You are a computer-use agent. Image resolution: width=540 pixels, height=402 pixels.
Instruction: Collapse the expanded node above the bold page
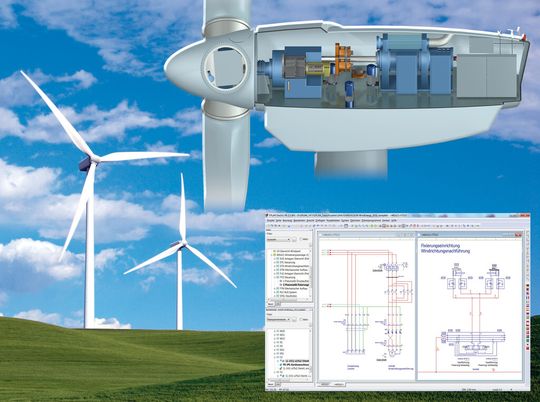(274, 277)
